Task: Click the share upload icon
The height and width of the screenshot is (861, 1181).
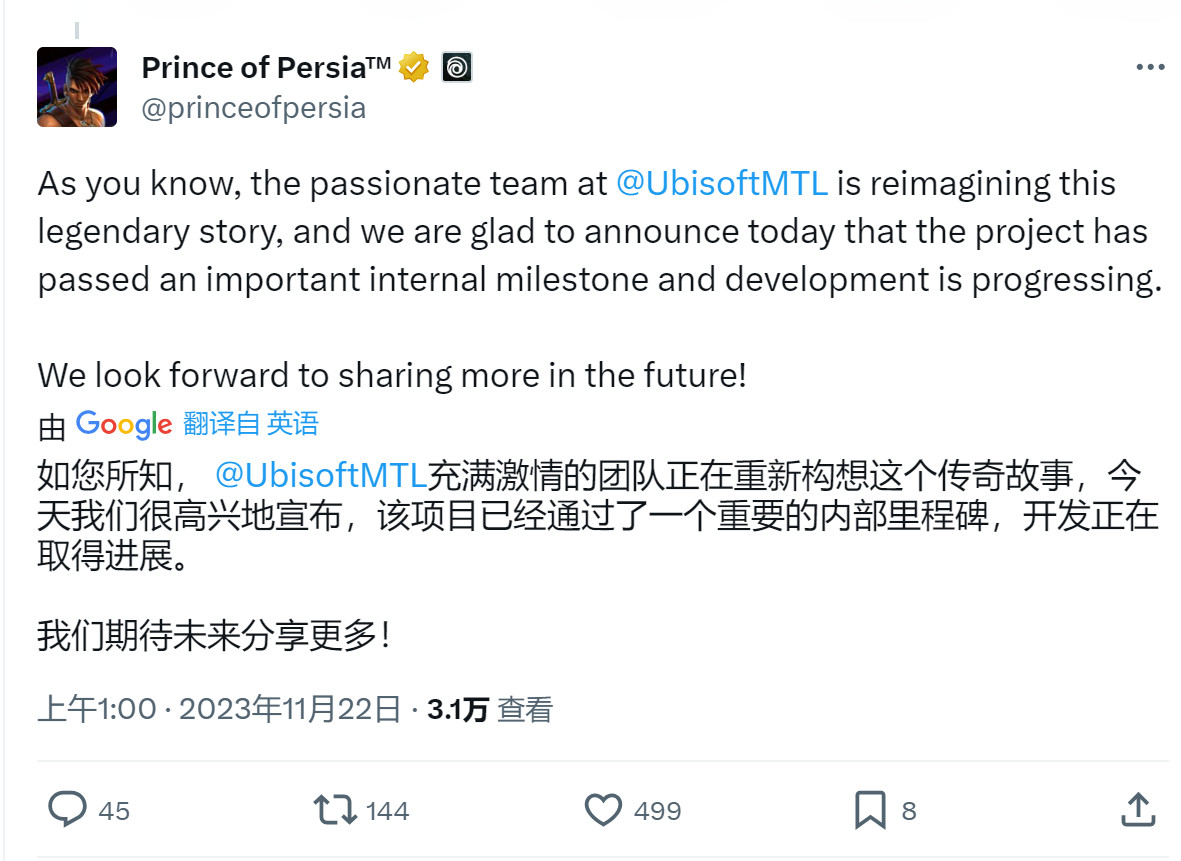Action: pos(1138,809)
